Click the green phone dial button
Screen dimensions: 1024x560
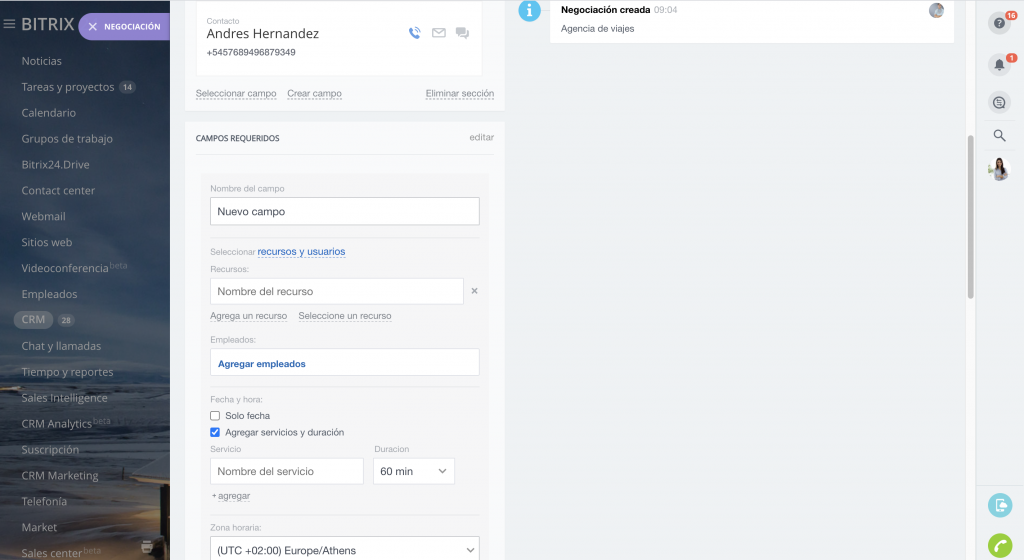coord(999,545)
